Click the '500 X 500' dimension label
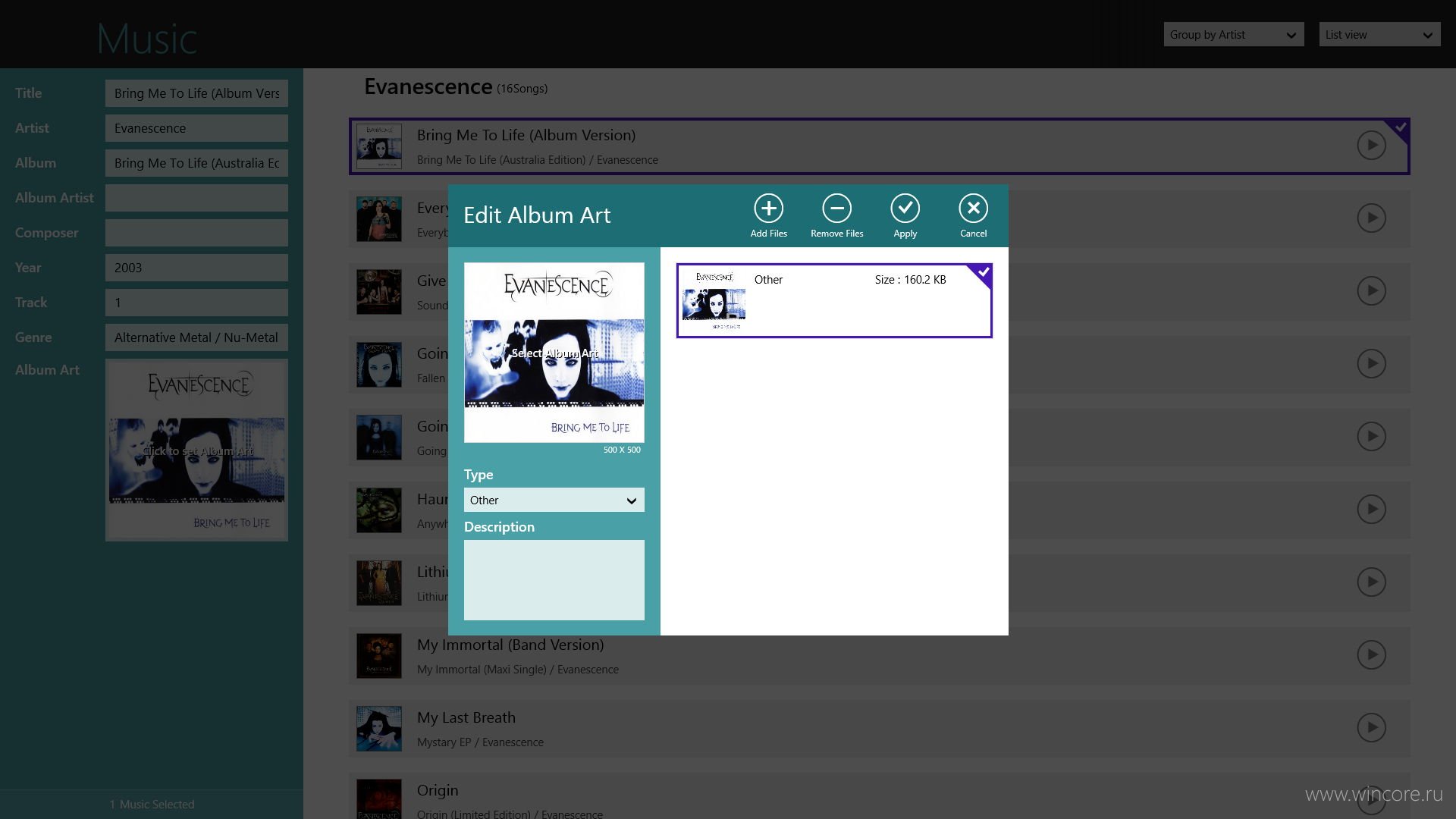The image size is (1456, 819). (x=622, y=450)
